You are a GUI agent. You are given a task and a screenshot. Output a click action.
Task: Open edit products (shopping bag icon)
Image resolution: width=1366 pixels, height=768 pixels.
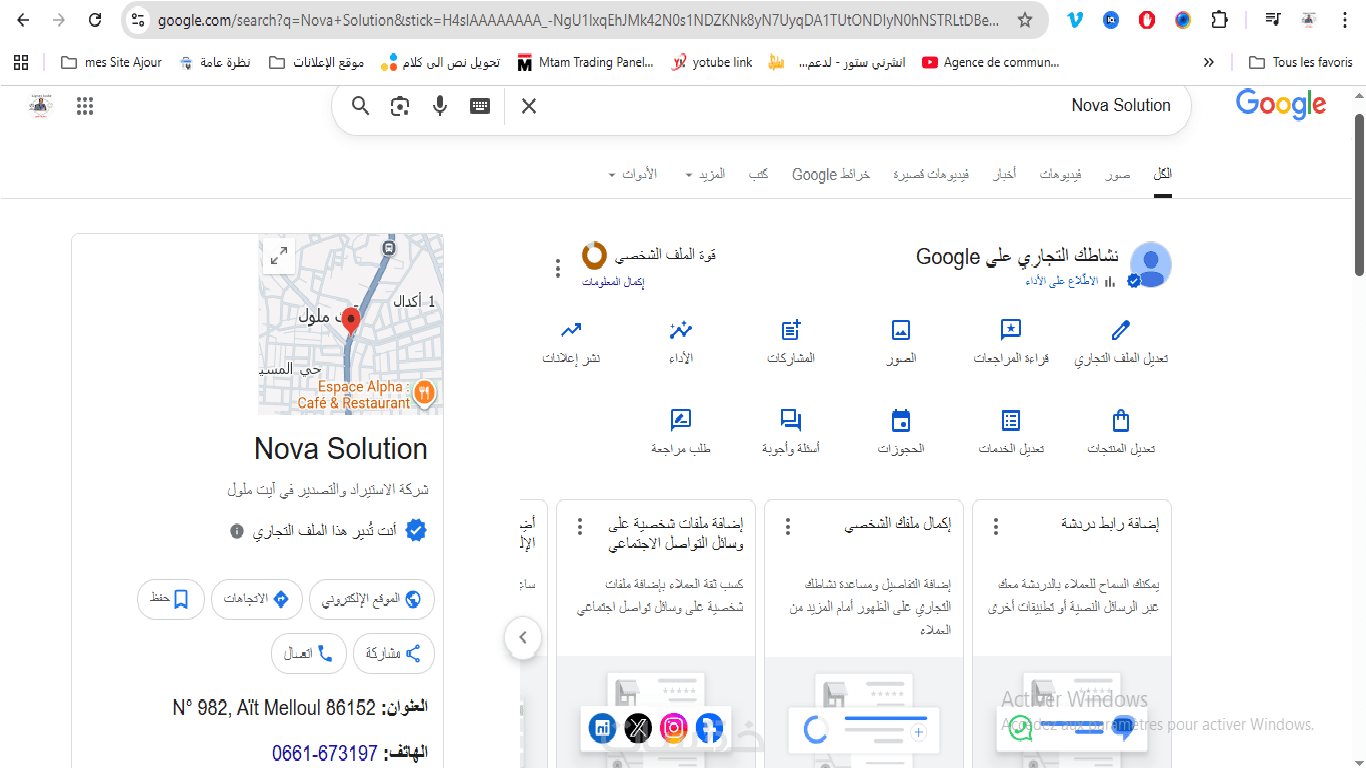tap(1121, 420)
